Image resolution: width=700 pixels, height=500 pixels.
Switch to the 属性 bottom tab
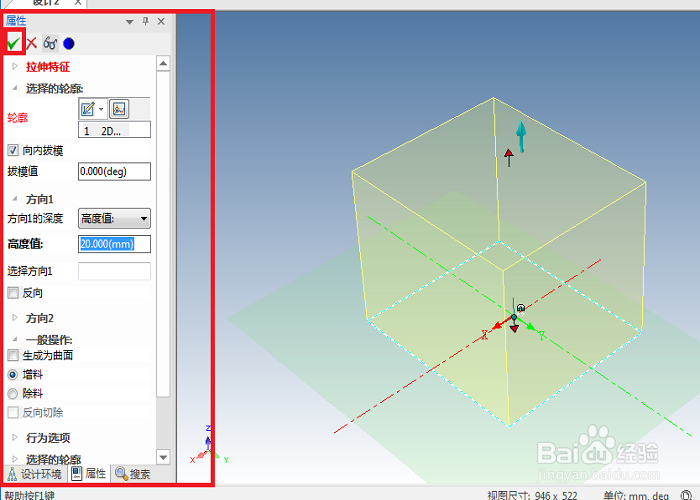pos(89,473)
